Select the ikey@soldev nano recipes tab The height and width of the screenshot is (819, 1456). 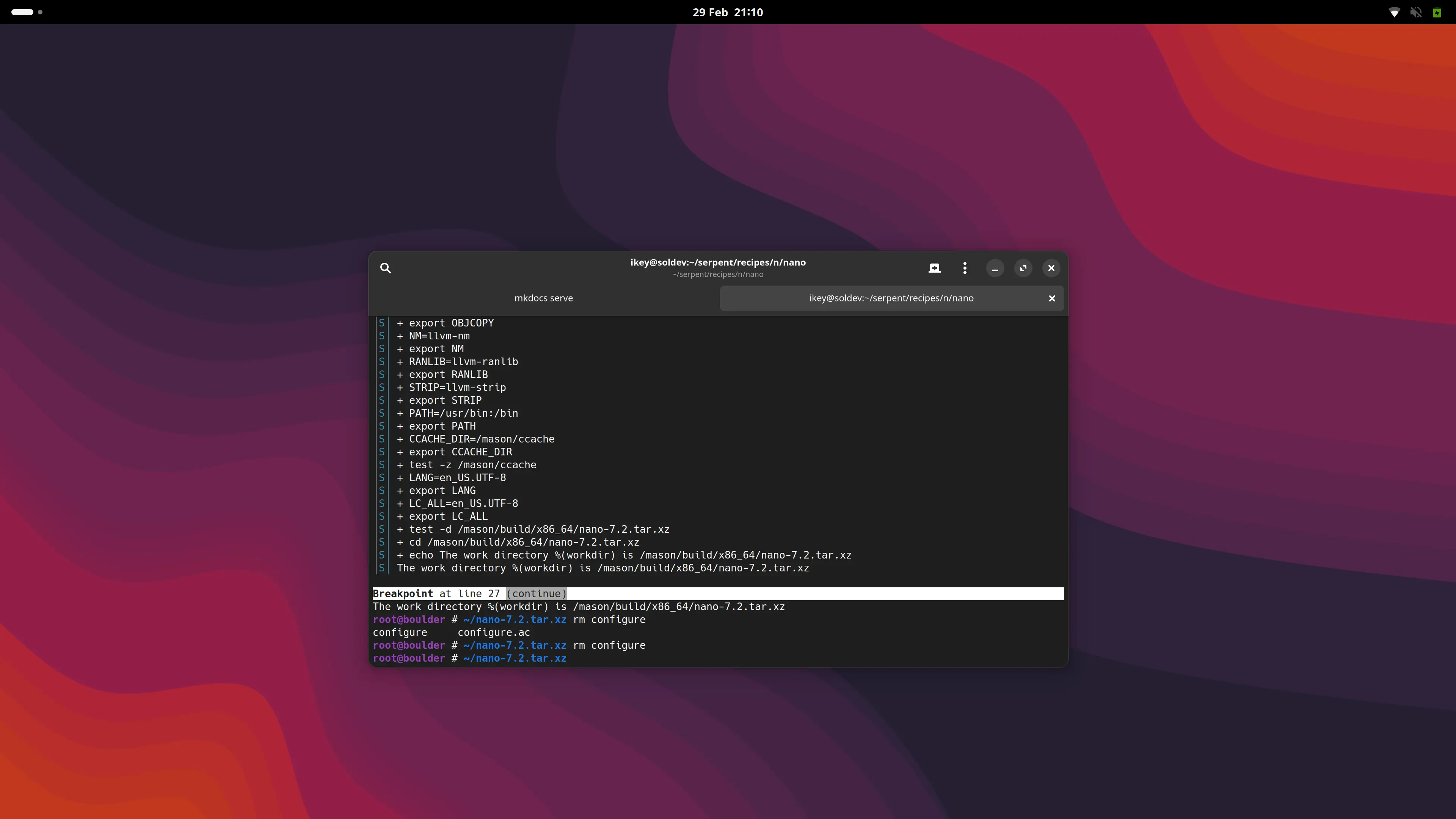click(x=891, y=298)
